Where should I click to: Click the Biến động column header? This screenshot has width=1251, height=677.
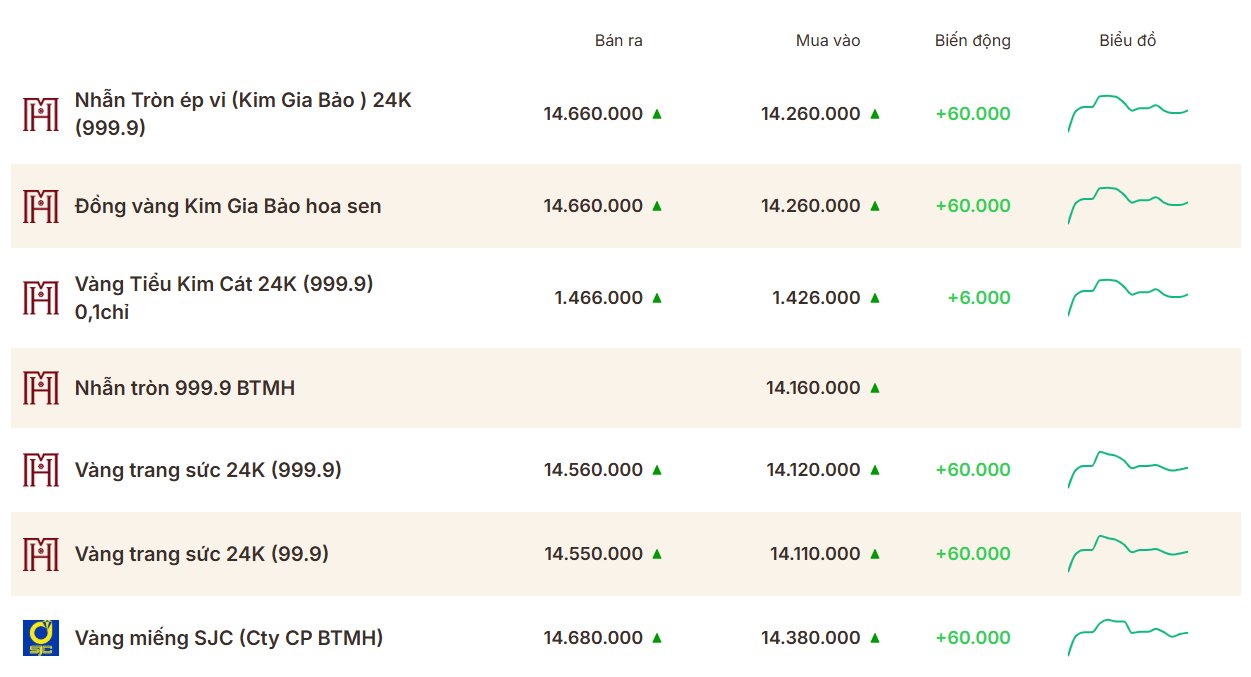[973, 41]
